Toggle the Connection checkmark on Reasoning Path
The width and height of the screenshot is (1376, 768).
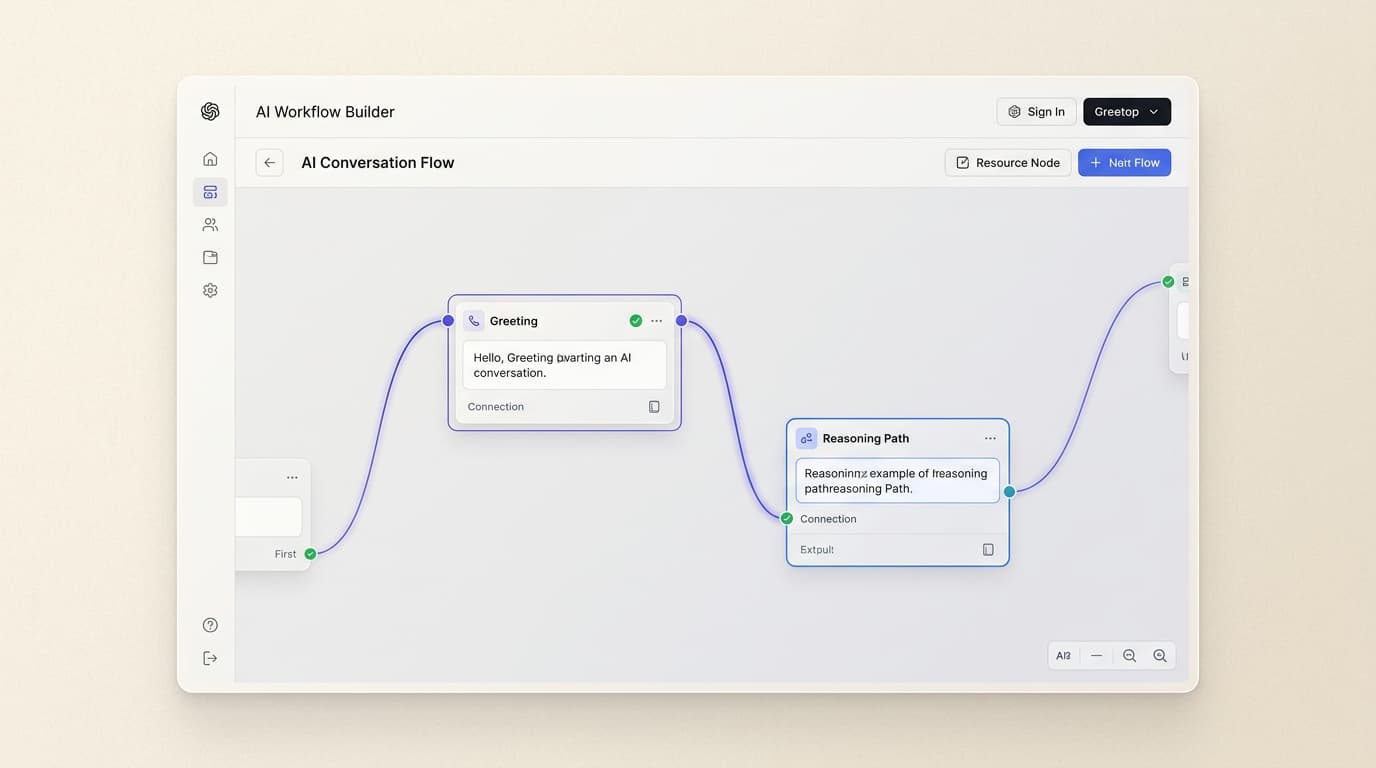[x=786, y=518]
